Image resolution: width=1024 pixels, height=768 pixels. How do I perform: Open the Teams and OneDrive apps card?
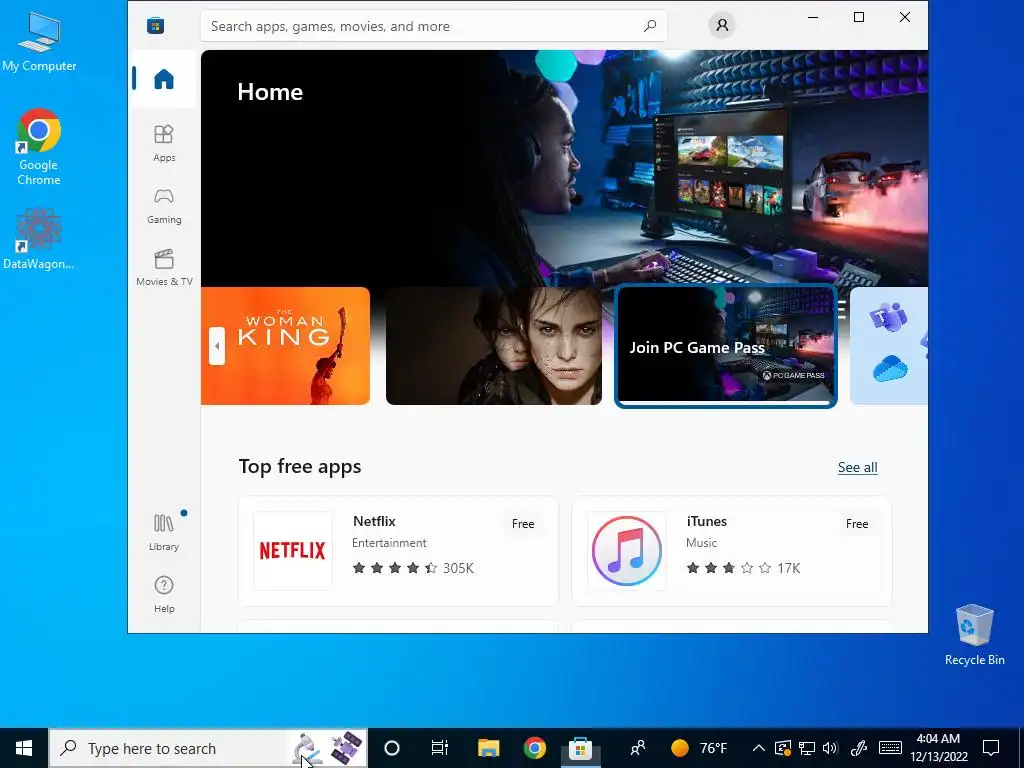[x=889, y=346]
